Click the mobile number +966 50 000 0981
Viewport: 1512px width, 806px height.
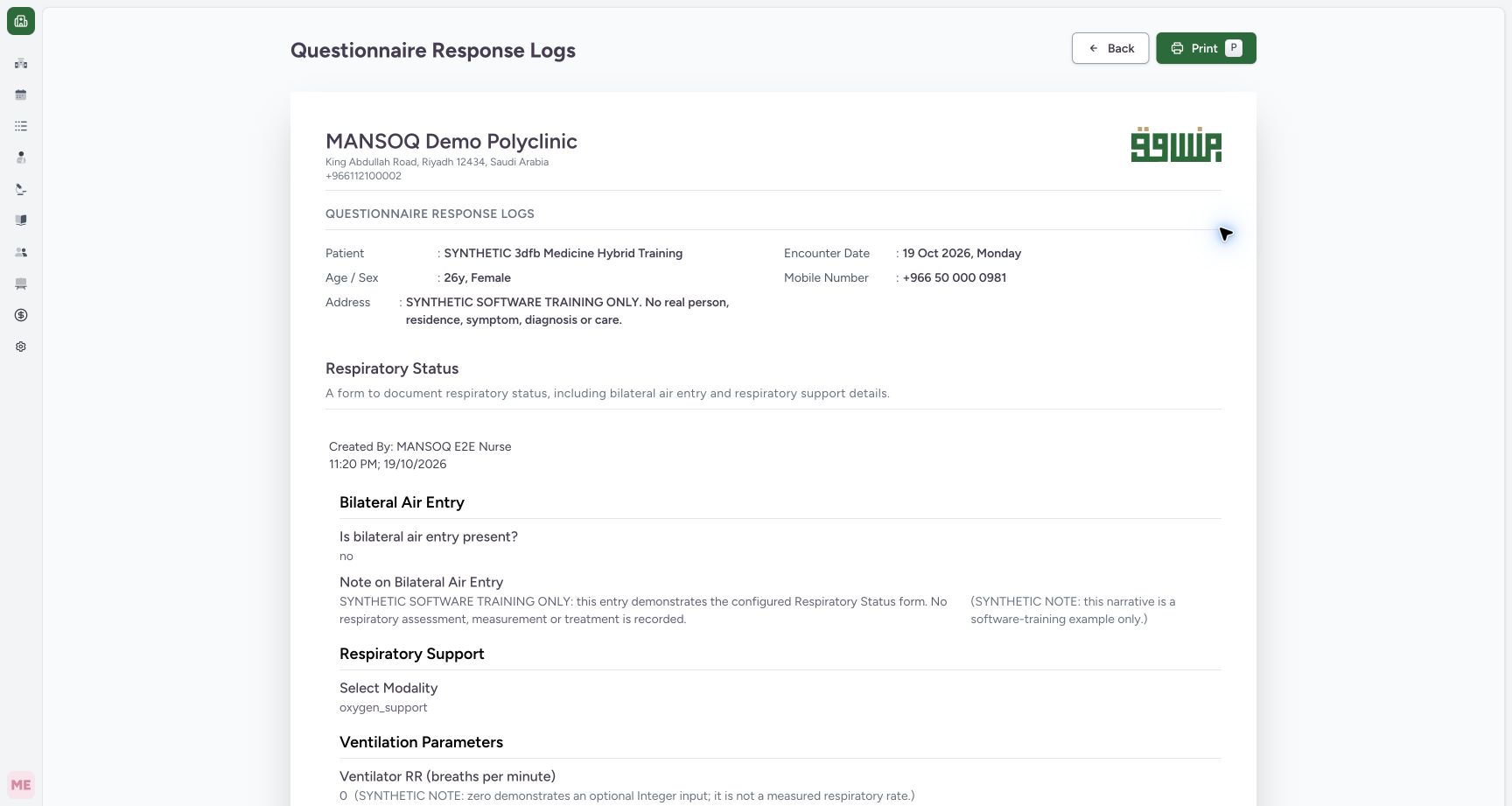pyautogui.click(x=954, y=277)
